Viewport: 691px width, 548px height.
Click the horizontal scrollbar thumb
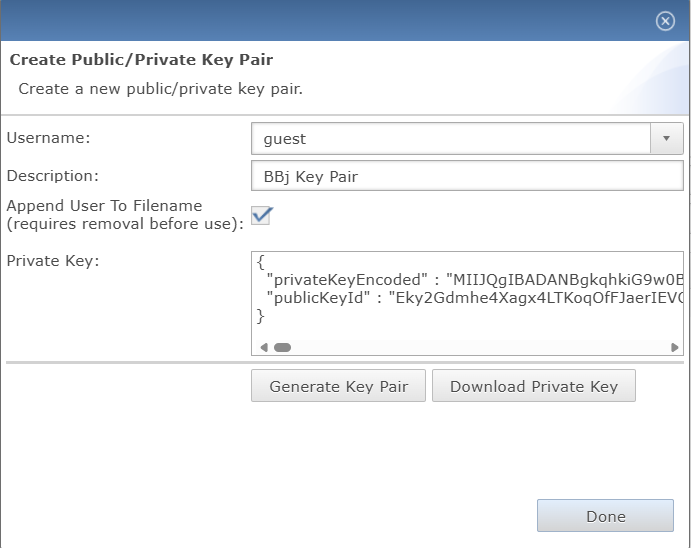coord(282,348)
